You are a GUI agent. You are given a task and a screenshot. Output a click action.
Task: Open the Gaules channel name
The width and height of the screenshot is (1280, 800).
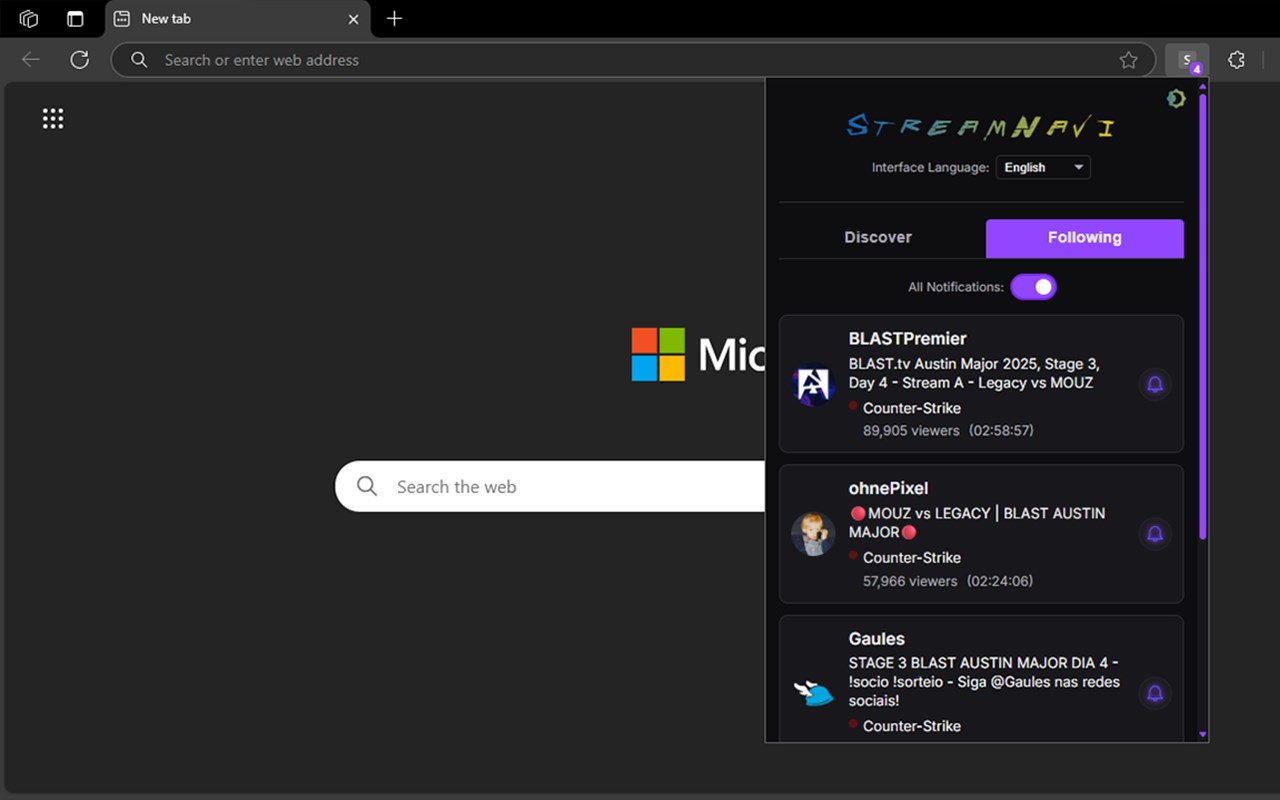click(877, 638)
